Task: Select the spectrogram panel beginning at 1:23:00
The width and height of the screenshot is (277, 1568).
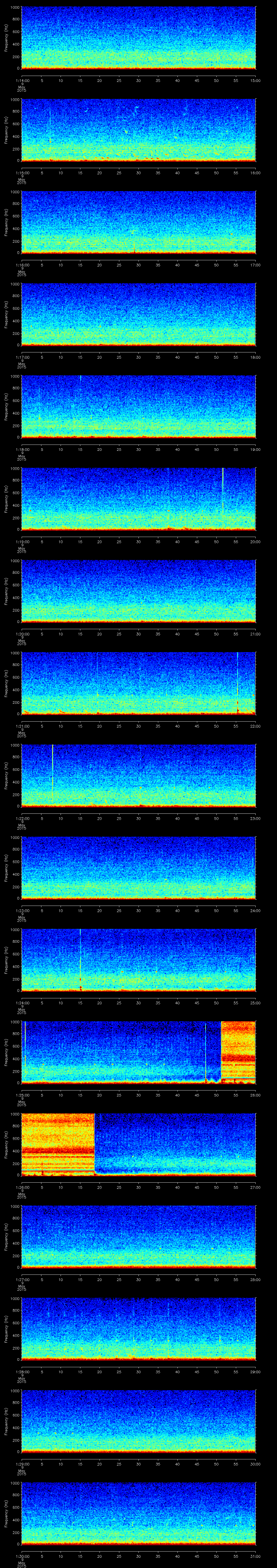Action: pyautogui.click(x=139, y=868)
